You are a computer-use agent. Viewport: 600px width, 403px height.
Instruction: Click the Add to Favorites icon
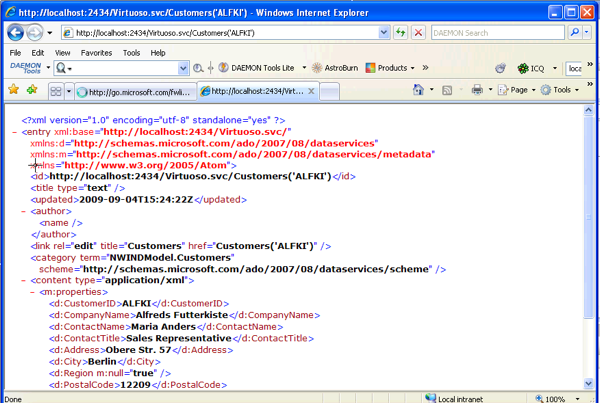[x=33, y=90]
